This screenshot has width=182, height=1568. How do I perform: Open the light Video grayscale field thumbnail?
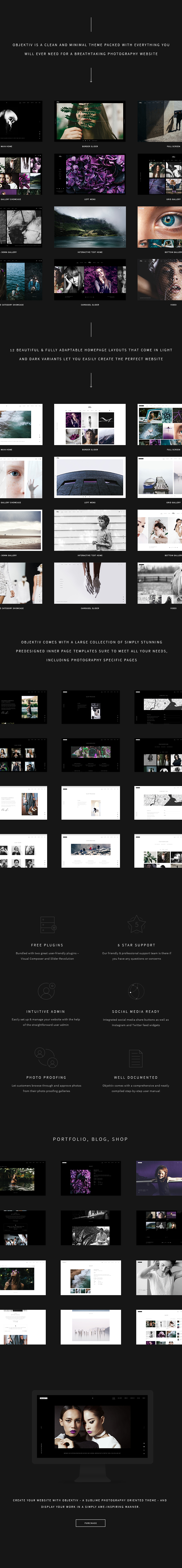click(160, 583)
